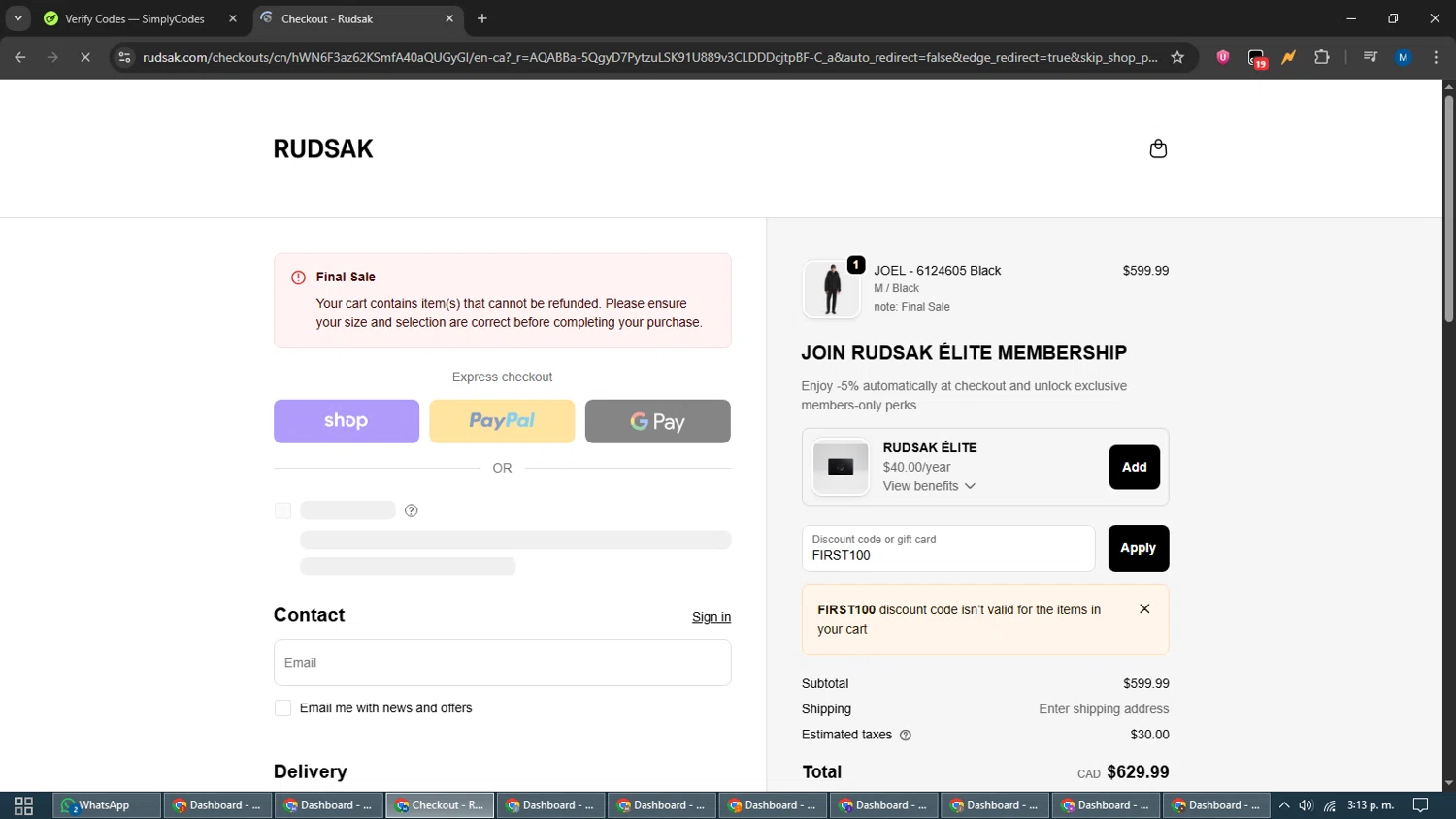
Task: Click the JOEL - 6124605 Black product name
Action: point(937,271)
